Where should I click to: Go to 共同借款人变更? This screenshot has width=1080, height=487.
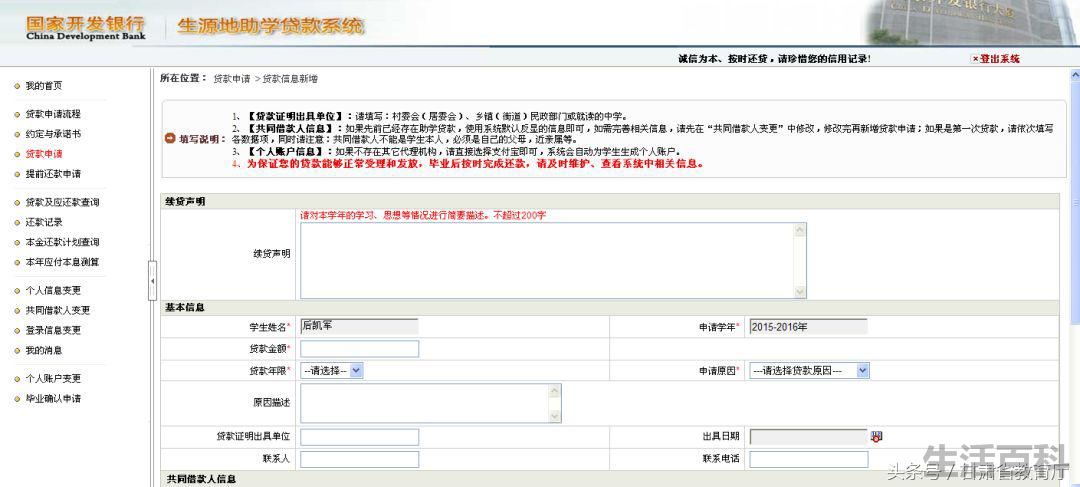click(x=58, y=311)
